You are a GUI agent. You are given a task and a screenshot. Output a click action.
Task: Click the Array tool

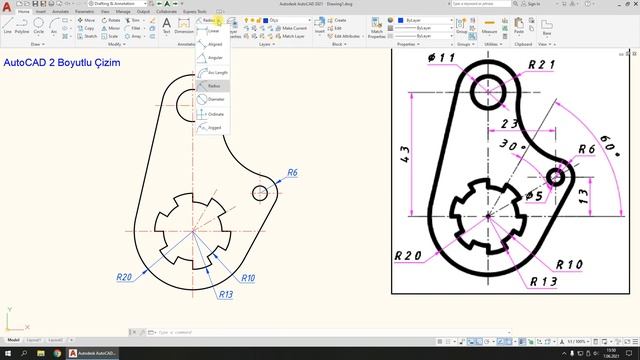coord(133,36)
